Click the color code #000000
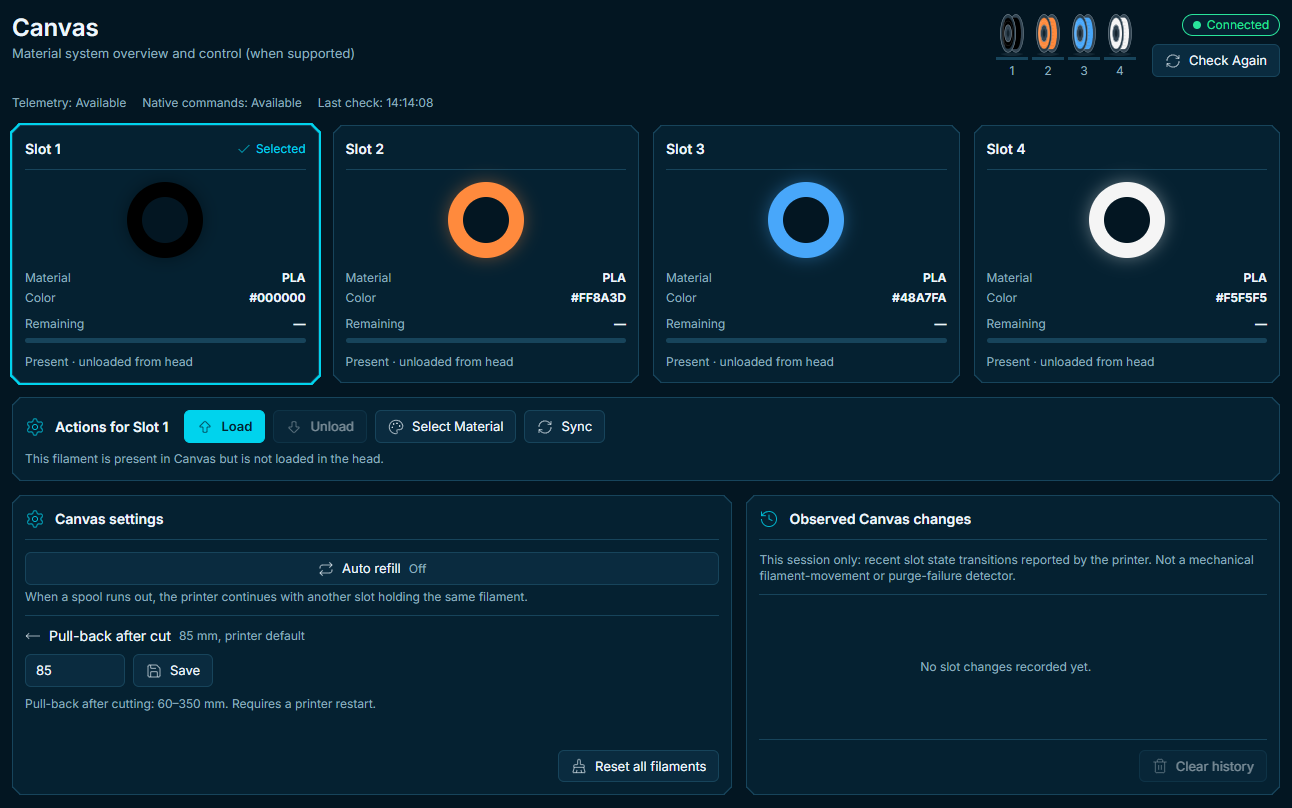The height and width of the screenshot is (808, 1292). point(278,298)
